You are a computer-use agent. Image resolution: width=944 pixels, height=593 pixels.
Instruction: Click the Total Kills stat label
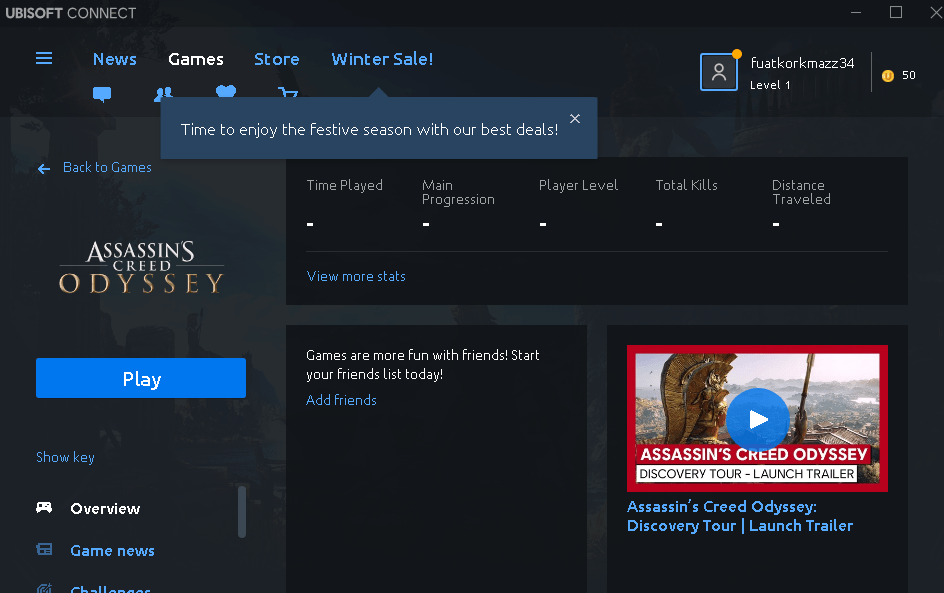[686, 185]
